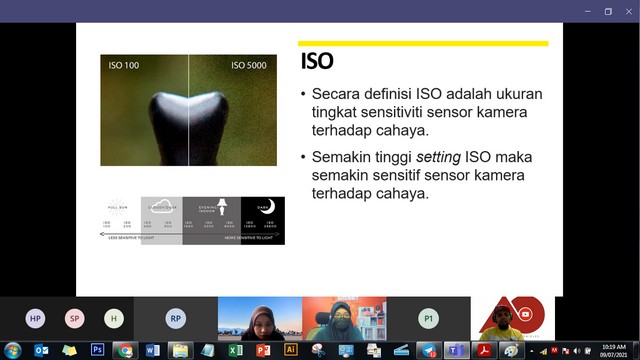Select participant HP avatar
Image resolution: width=640 pixels, height=360 pixels.
tap(35, 318)
